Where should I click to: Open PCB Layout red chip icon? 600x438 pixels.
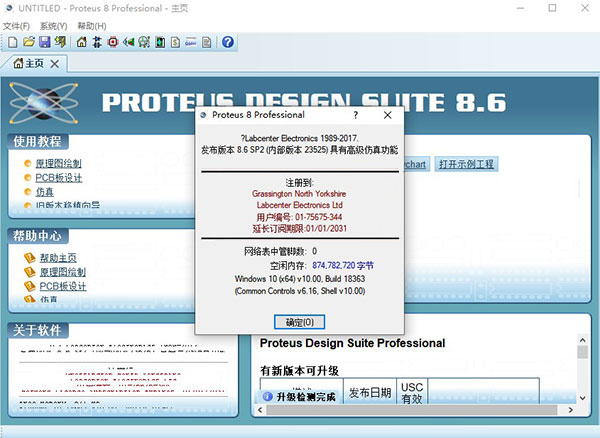coord(113,42)
